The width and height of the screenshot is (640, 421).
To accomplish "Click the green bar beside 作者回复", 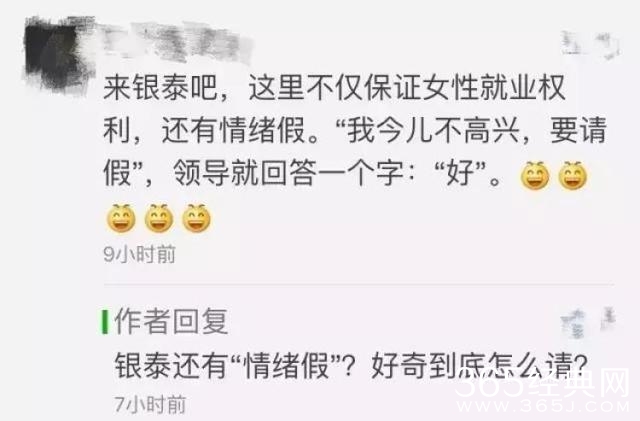I will [x=105, y=322].
